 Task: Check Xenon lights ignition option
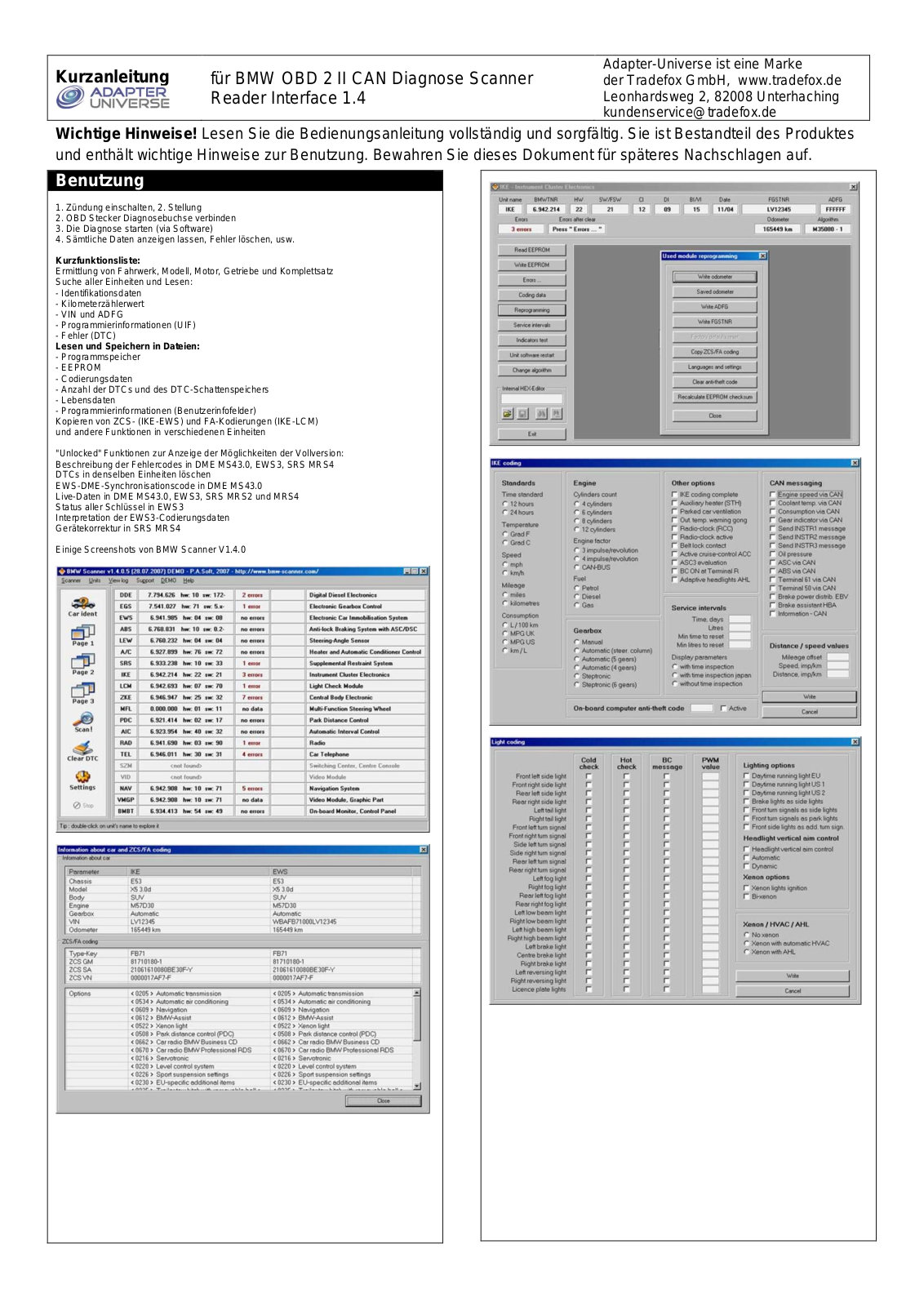pyautogui.click(x=775, y=888)
